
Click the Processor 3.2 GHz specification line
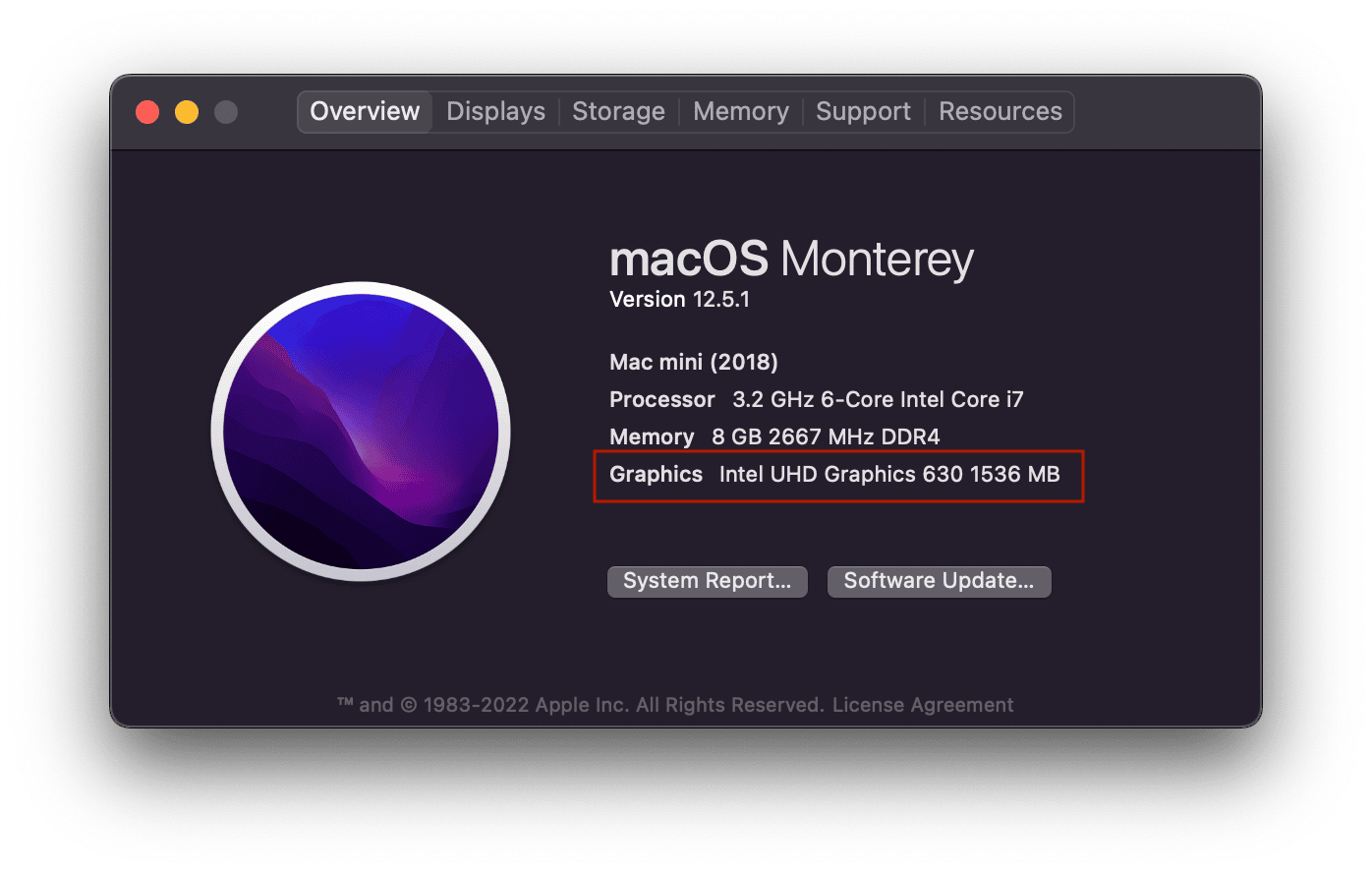click(816, 399)
